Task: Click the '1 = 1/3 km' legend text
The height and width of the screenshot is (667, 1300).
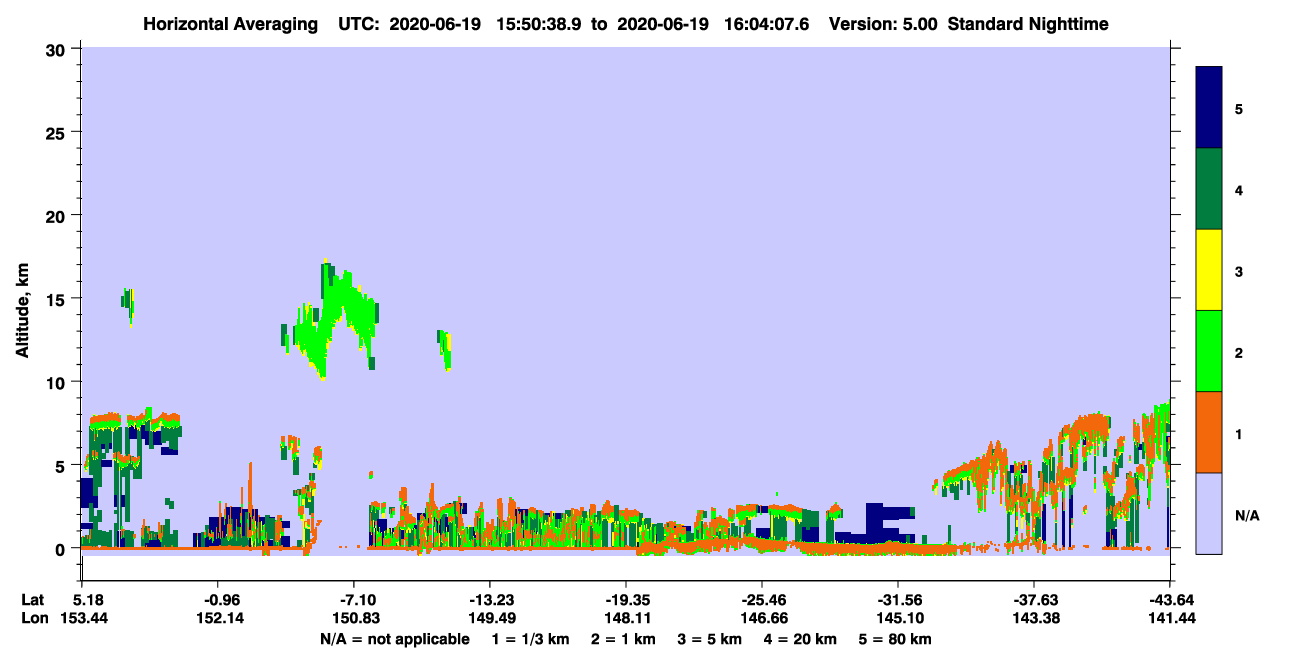Action: coord(529,639)
